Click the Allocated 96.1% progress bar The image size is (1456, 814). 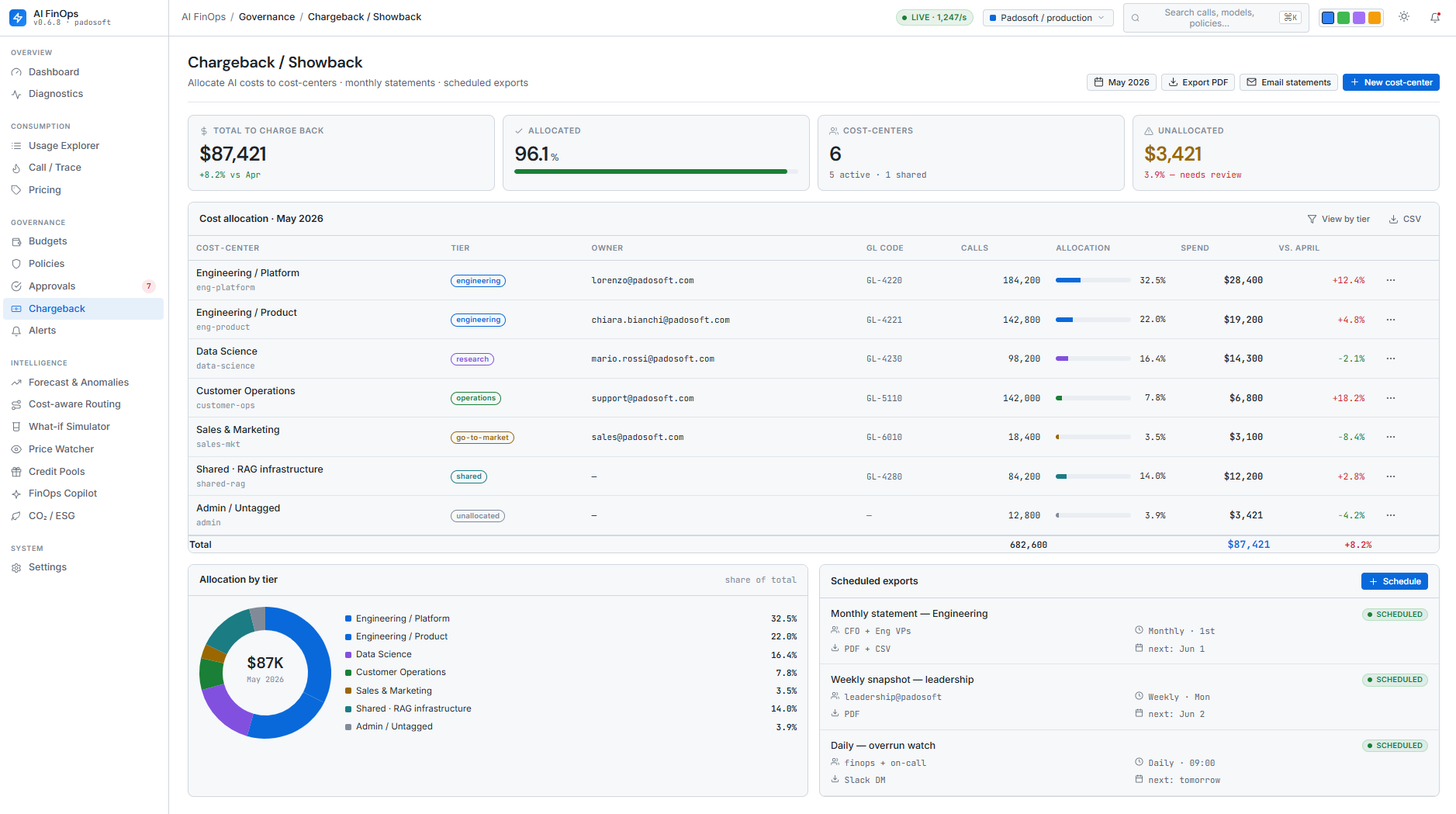(x=655, y=171)
